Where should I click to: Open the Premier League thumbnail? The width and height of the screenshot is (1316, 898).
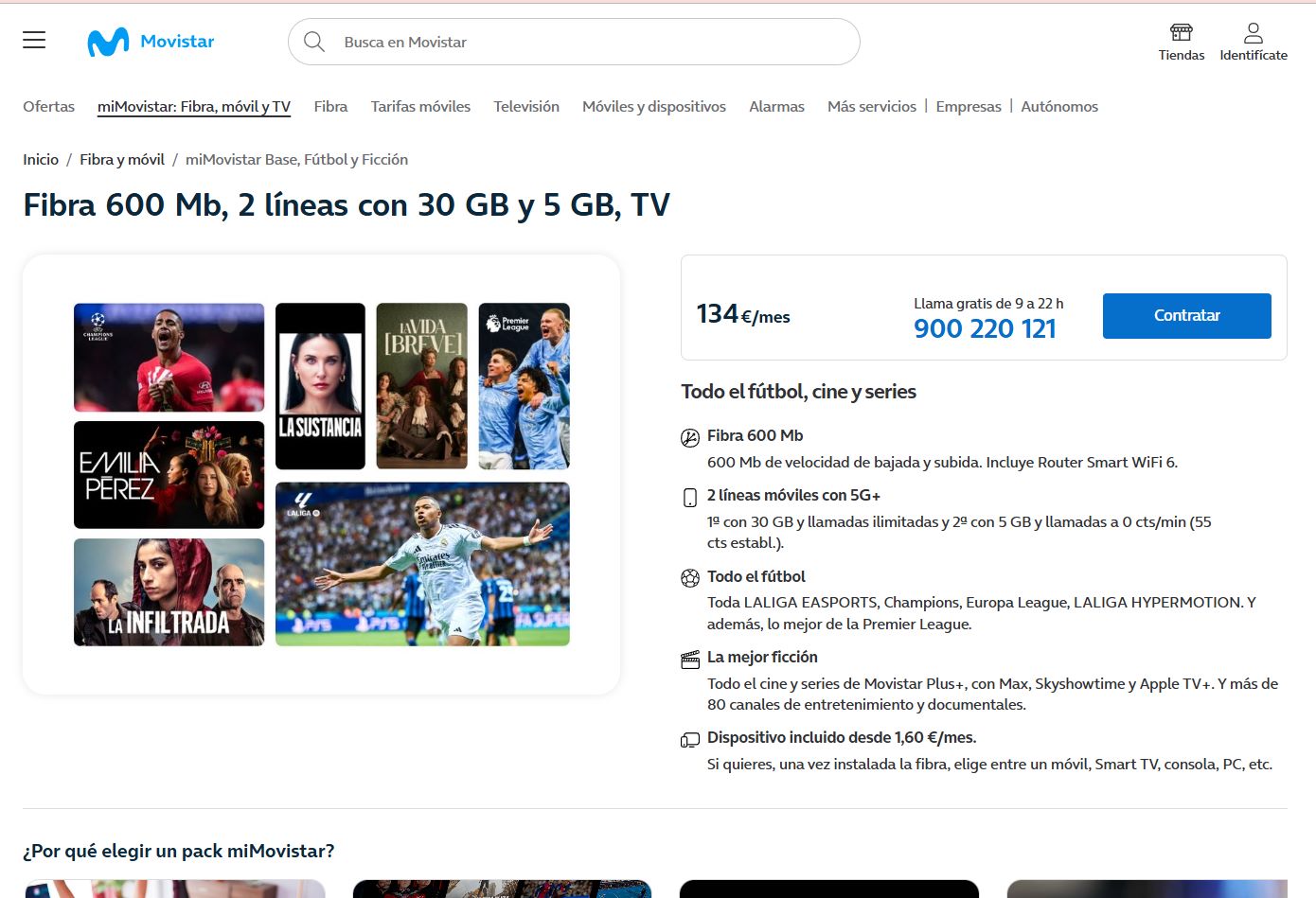[525, 386]
